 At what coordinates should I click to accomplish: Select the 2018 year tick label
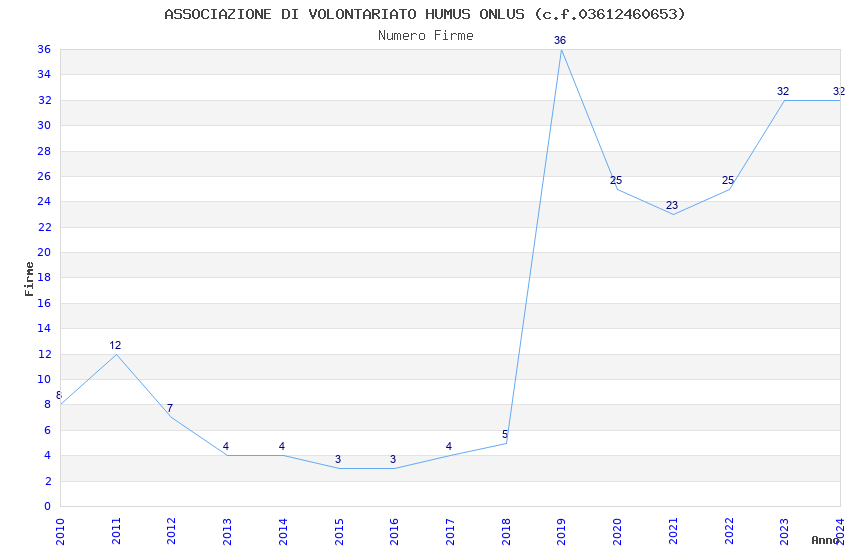[506, 532]
